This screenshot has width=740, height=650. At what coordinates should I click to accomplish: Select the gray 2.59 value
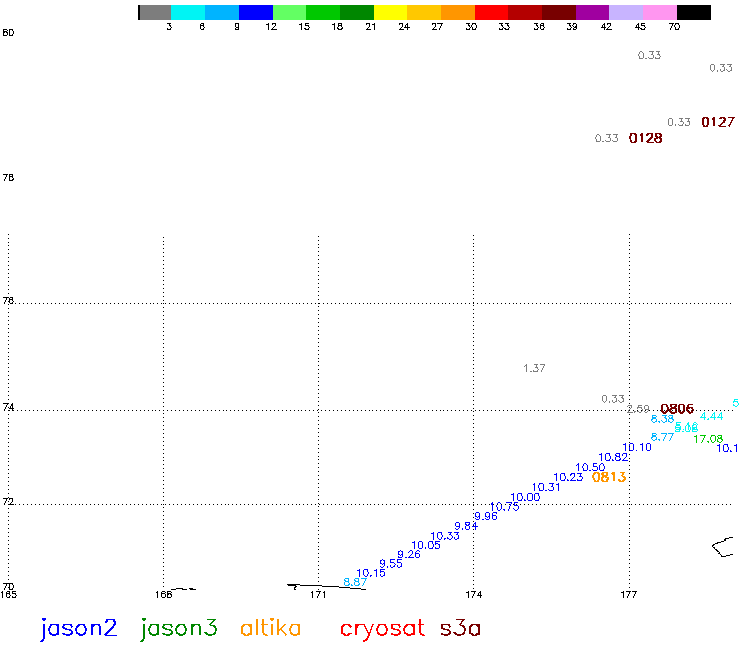638,409
